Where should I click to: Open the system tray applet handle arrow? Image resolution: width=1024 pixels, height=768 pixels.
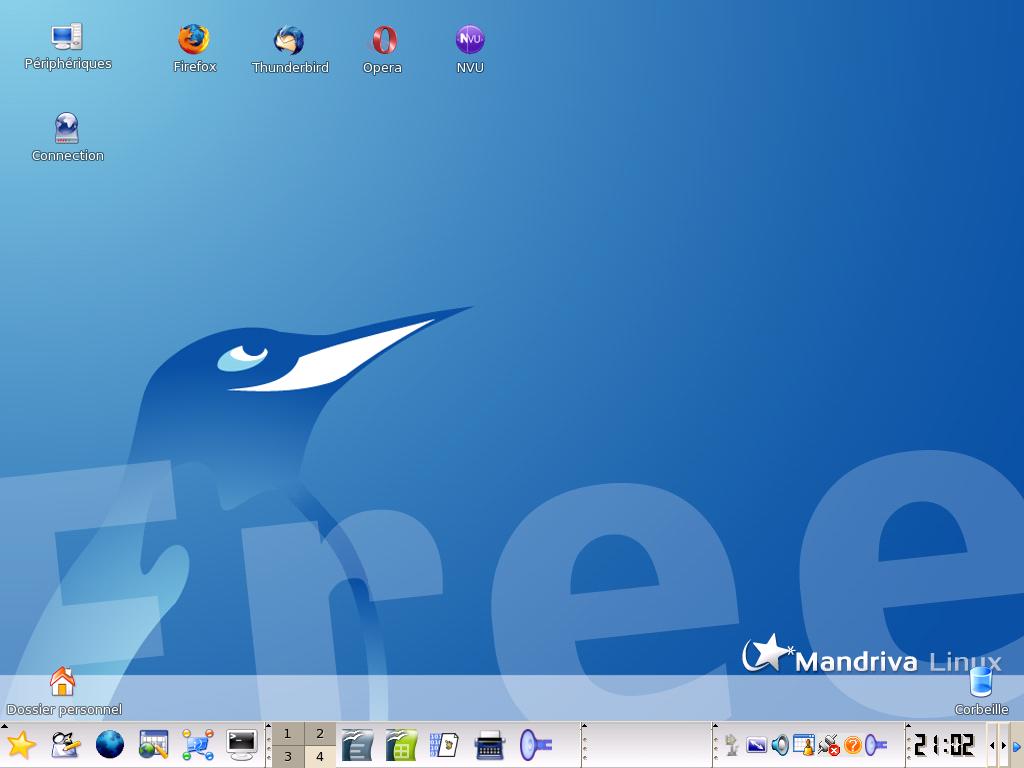[x=715, y=726]
